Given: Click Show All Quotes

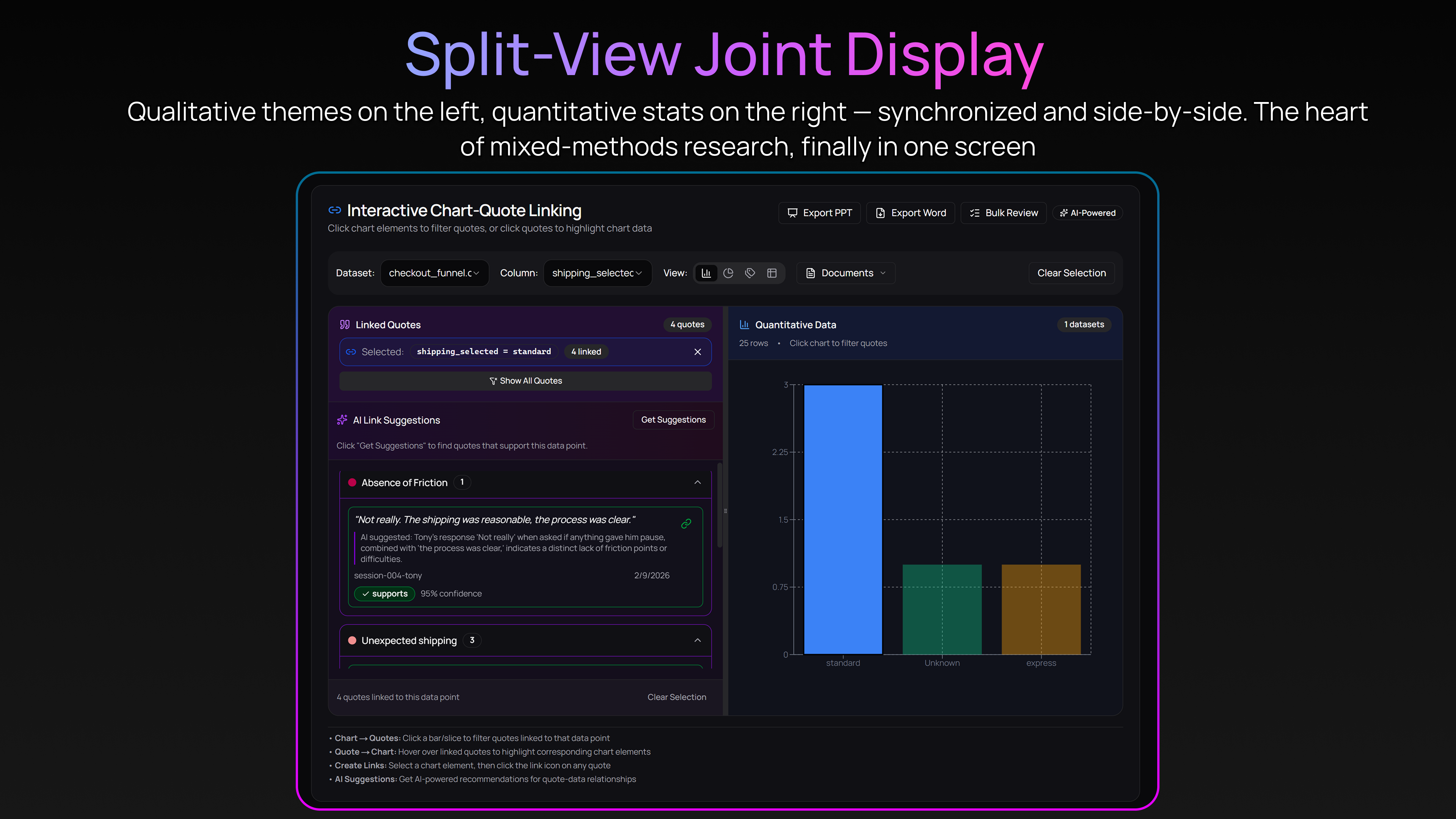Looking at the screenshot, I should point(525,381).
